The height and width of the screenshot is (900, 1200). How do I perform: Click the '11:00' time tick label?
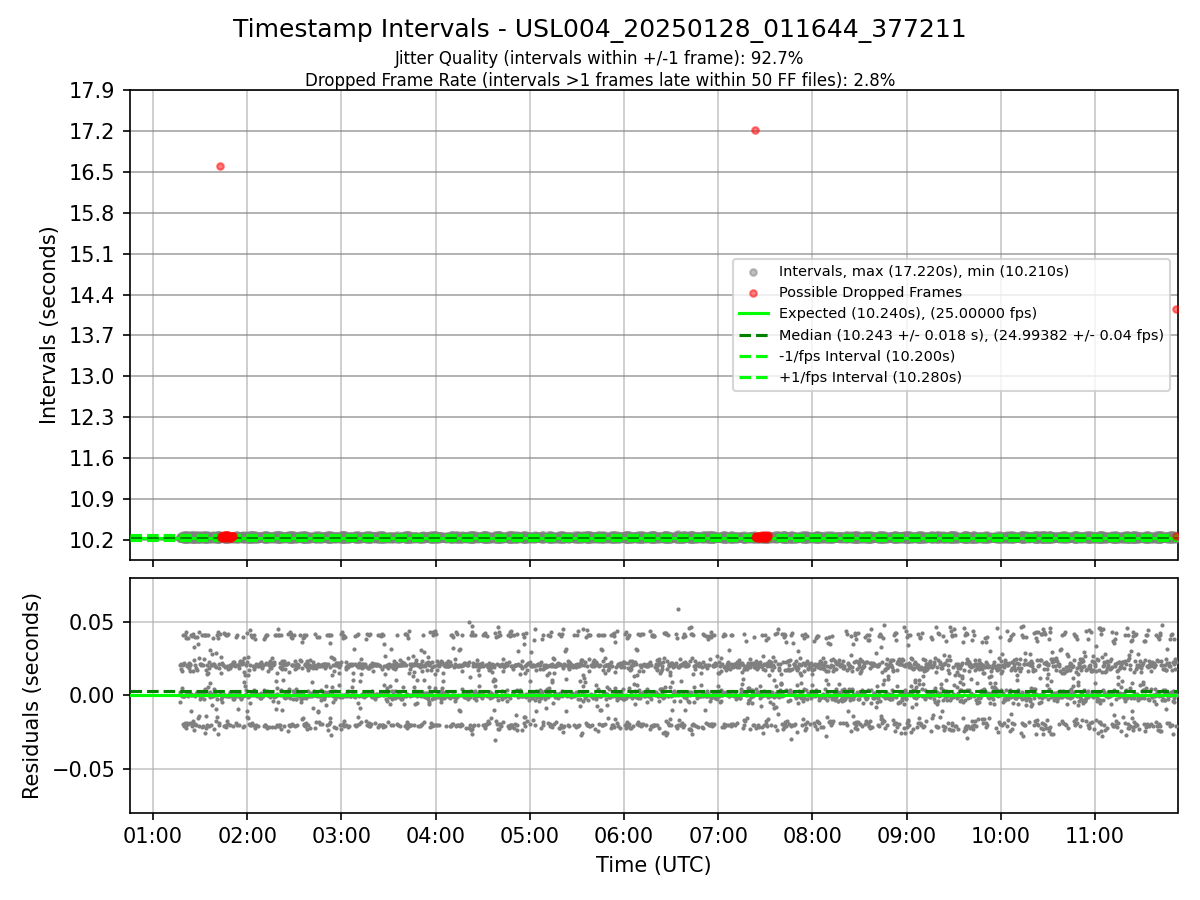[1094, 835]
